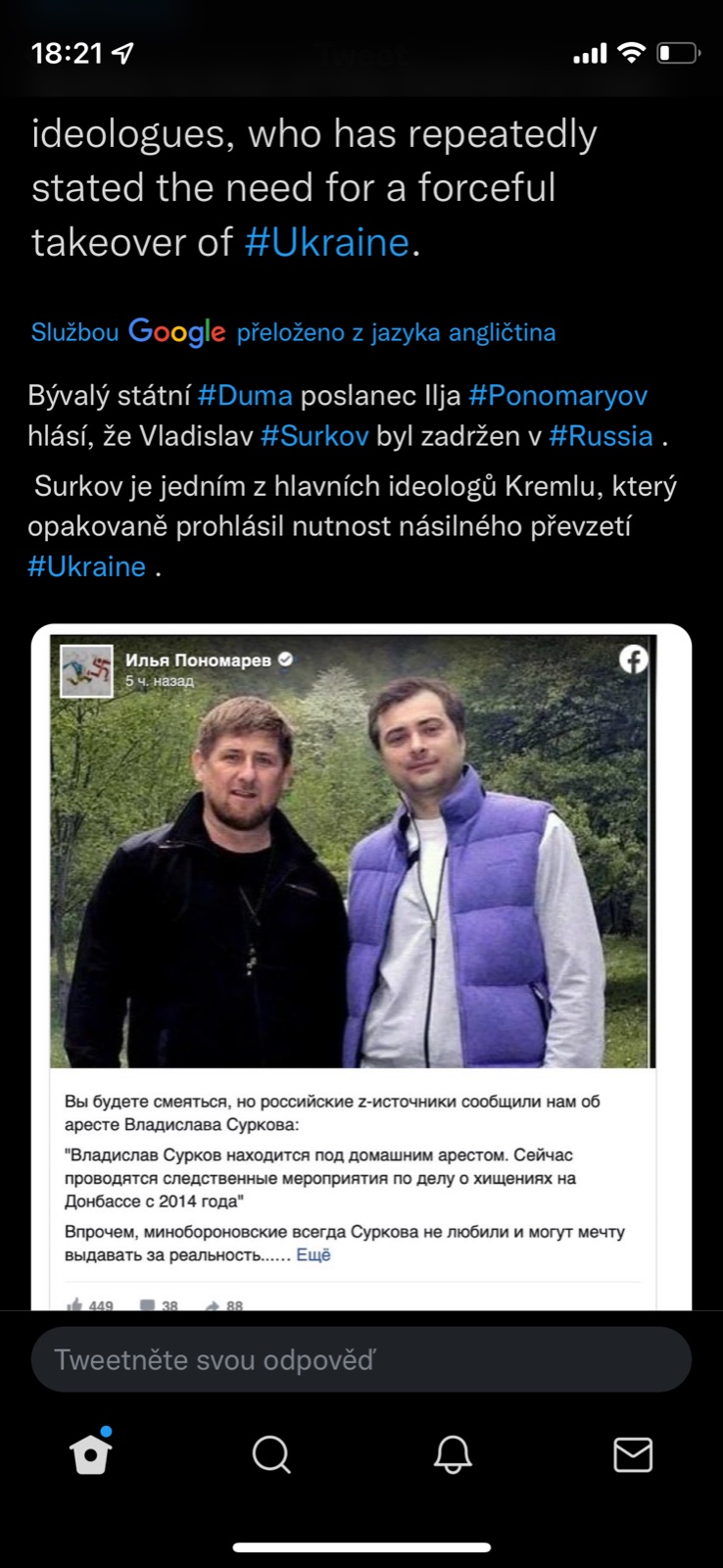Tap the like thumbs-up icon on the post
723x1568 pixels.
75,1304
